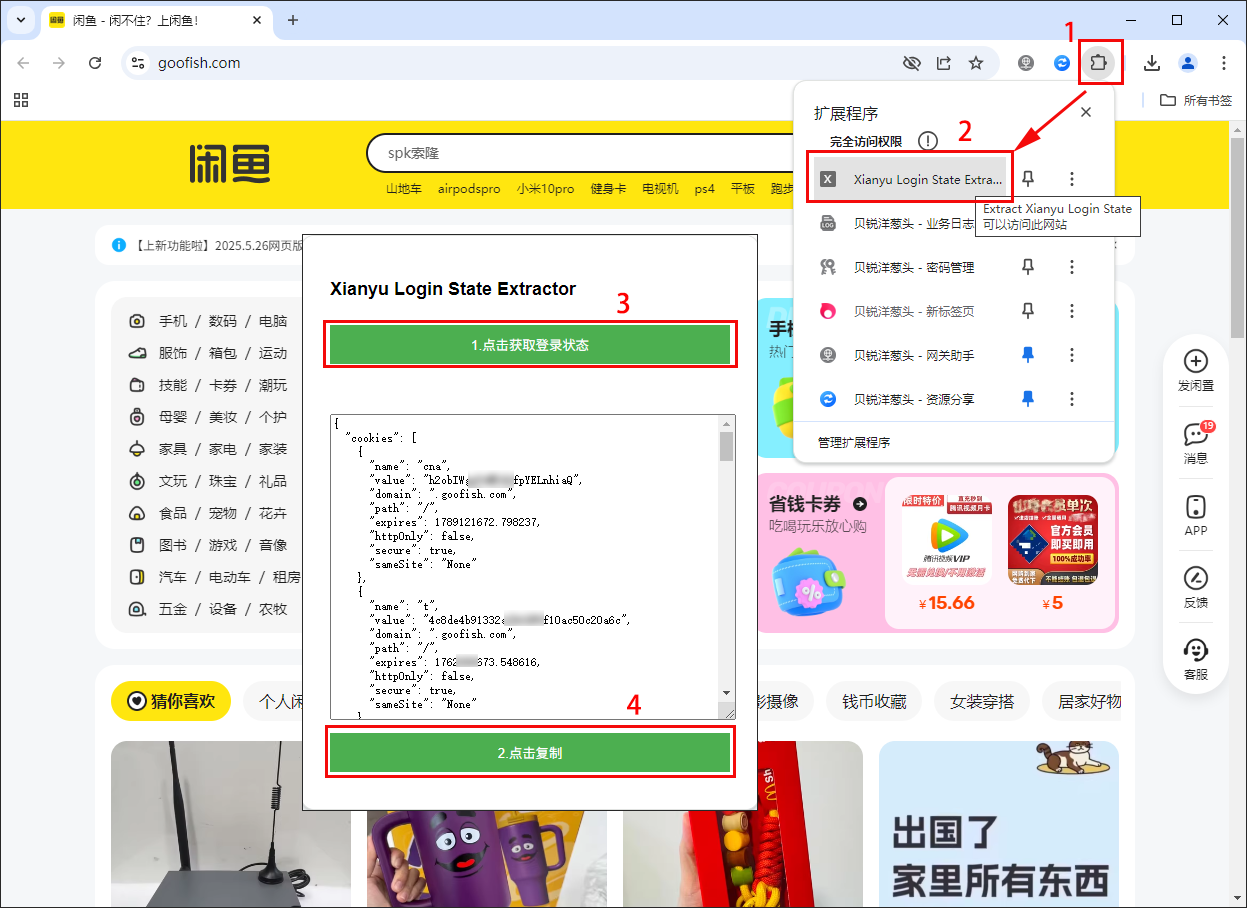Click the 小米10pro hot search term
This screenshot has width=1247, height=908.
click(545, 189)
